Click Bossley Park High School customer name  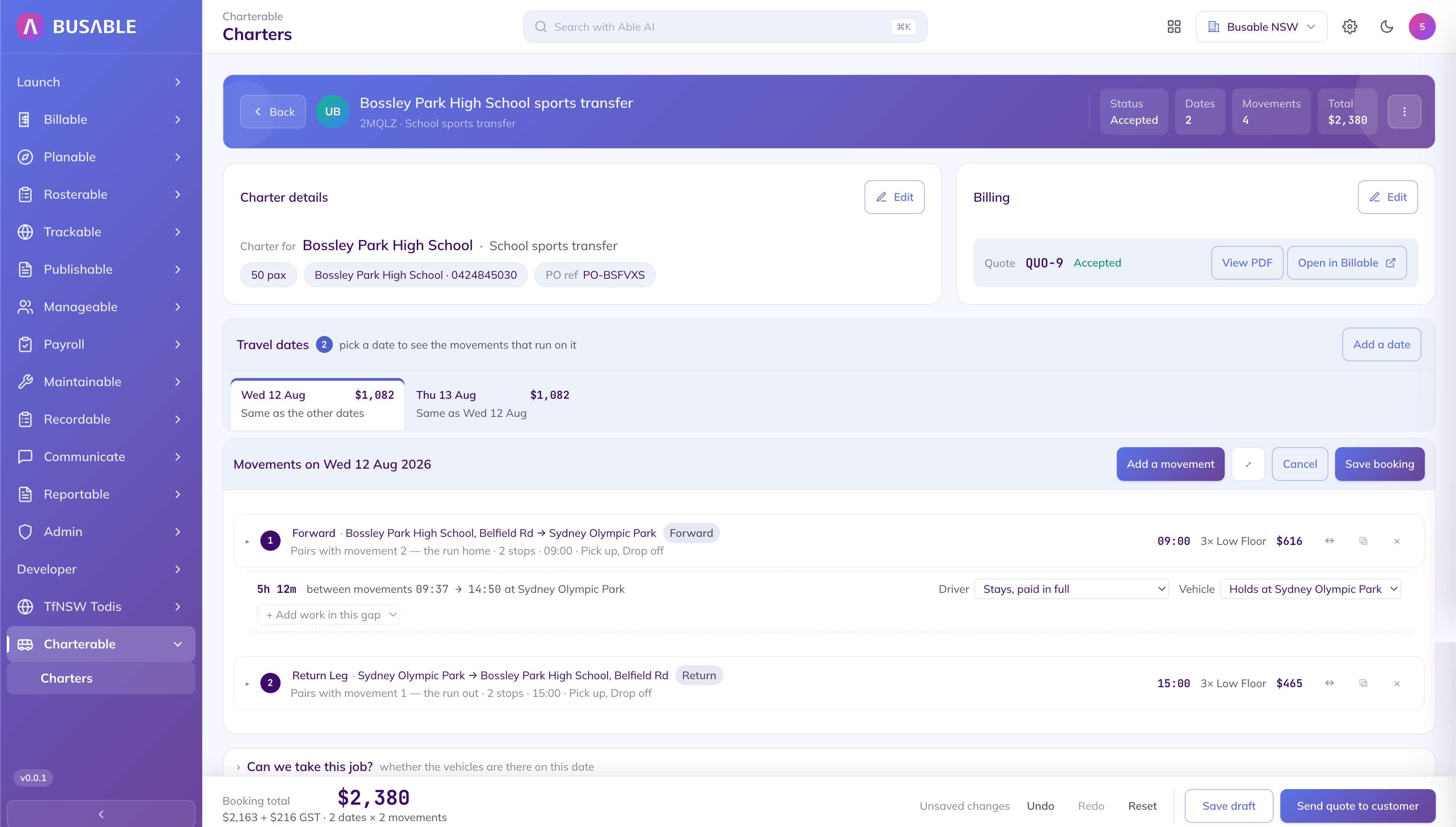click(388, 245)
